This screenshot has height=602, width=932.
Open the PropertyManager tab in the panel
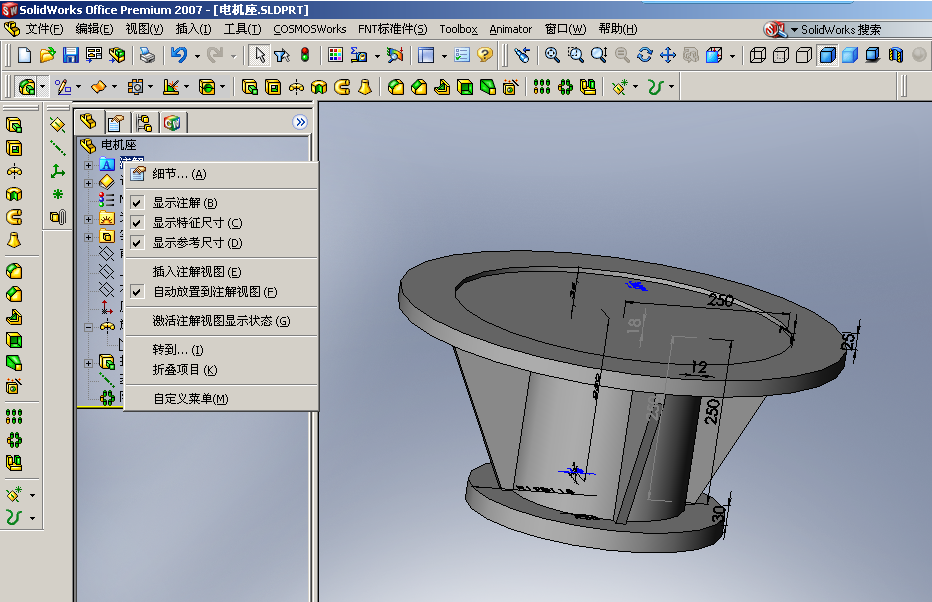coord(116,123)
